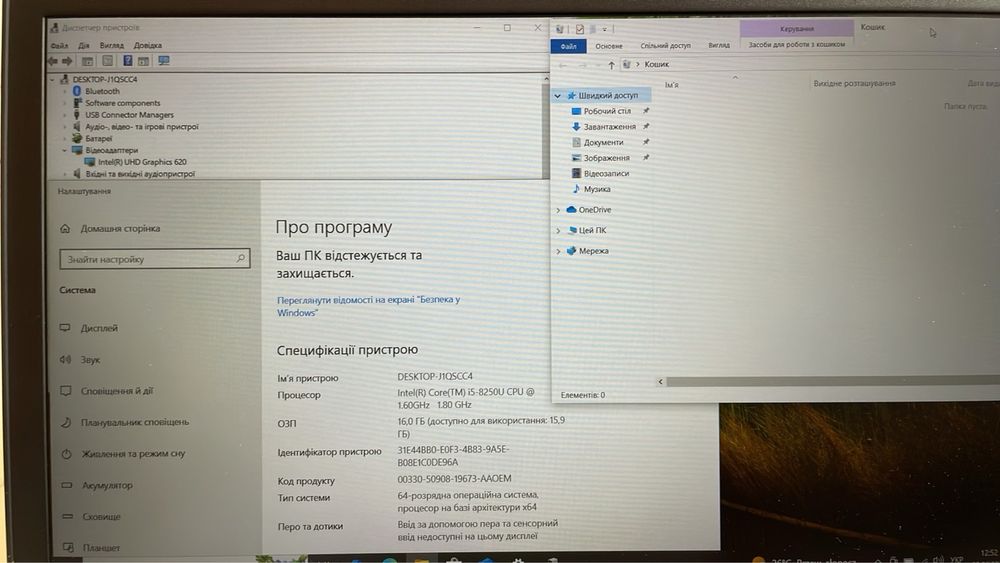Click Properties icon left of Device Manager Help icon
Image resolution: width=1000 pixels, height=563 pixels.
coord(108,61)
